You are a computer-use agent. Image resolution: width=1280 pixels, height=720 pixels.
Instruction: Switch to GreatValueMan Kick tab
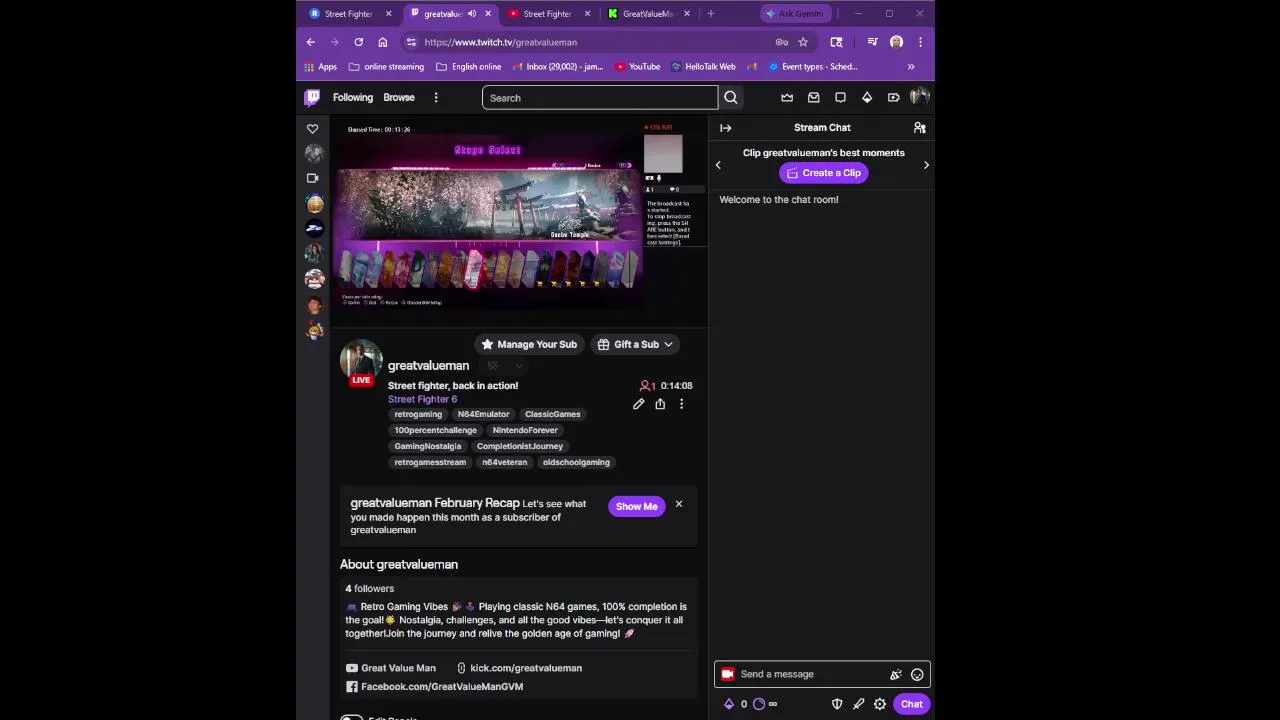pyautogui.click(x=647, y=14)
